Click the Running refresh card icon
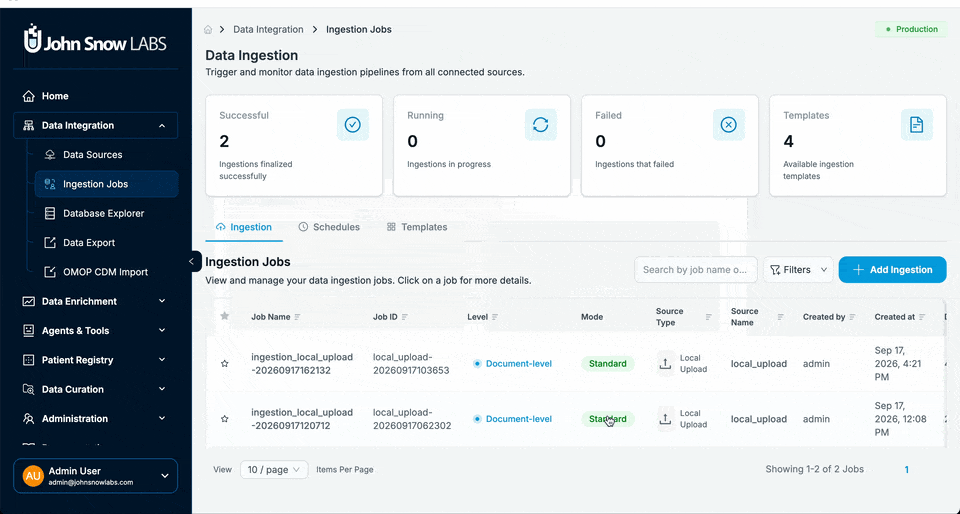Viewport: 960px width, 514px height. 541,125
